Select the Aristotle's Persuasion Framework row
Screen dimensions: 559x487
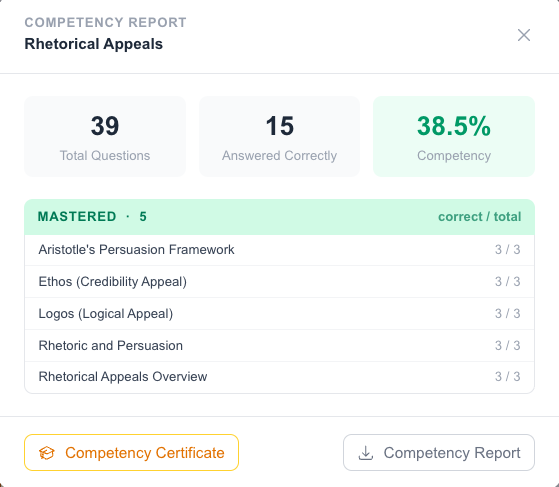point(279,250)
